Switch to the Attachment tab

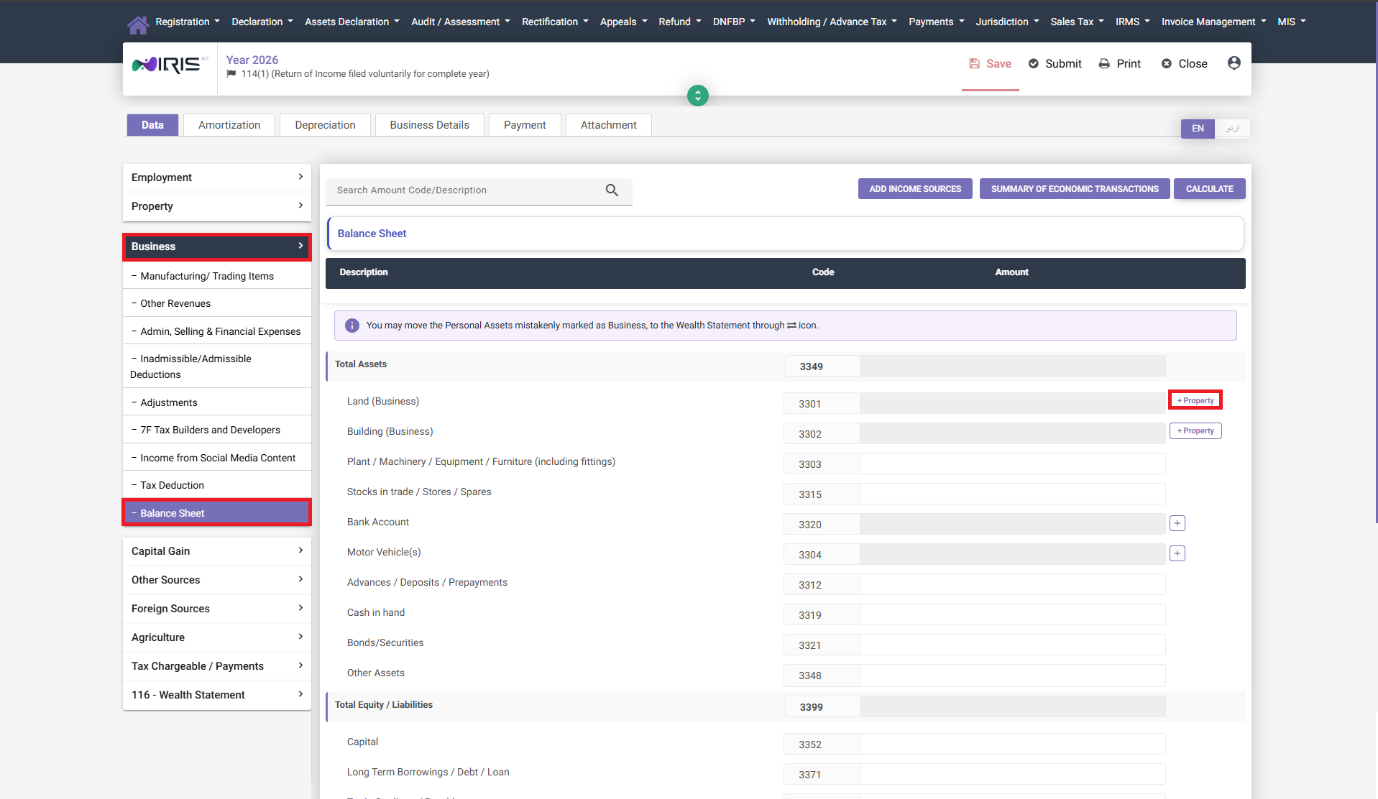coord(608,125)
